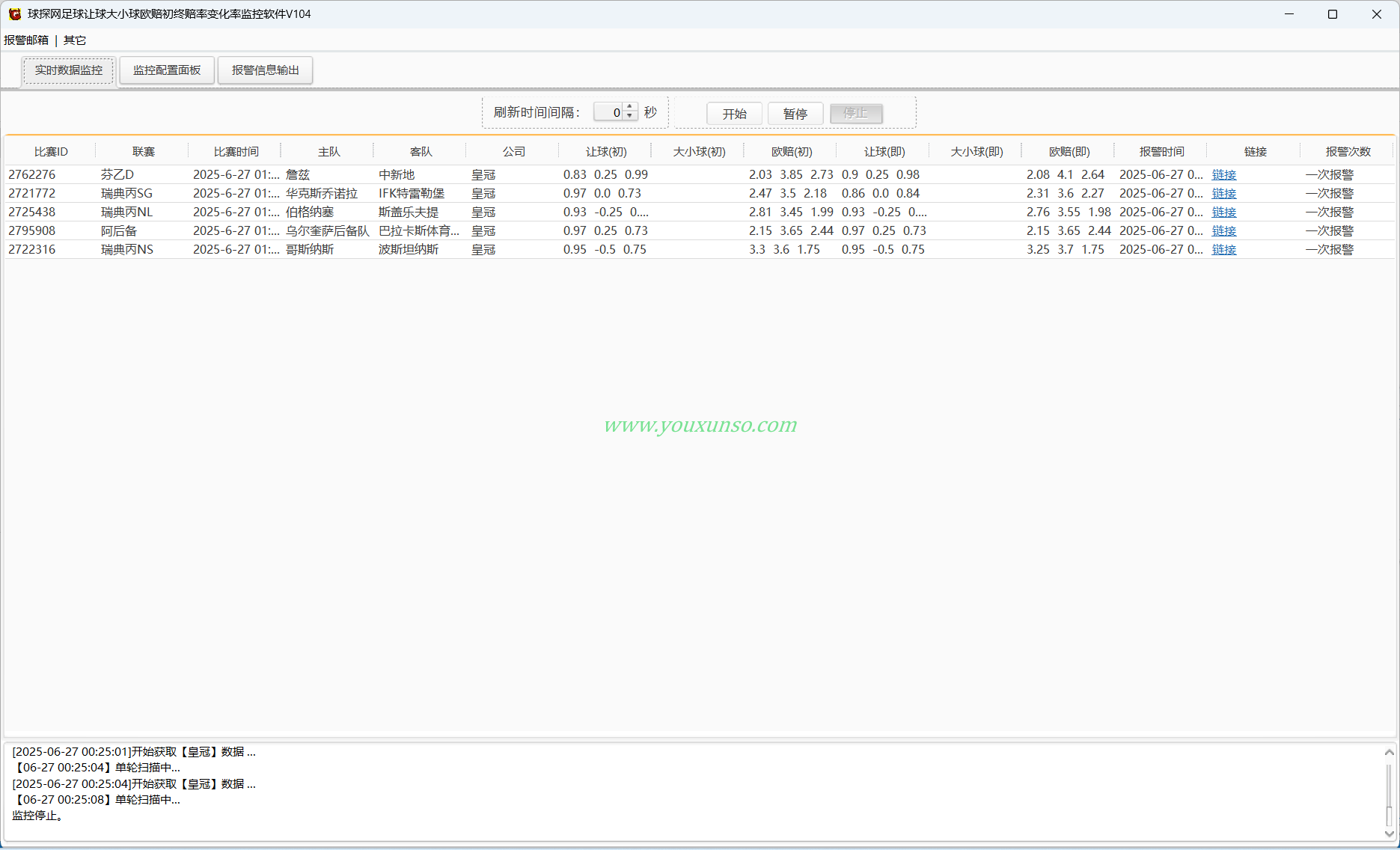The image size is (1400, 850).
Task: Click the app logo icon in title bar
Action: 14,14
